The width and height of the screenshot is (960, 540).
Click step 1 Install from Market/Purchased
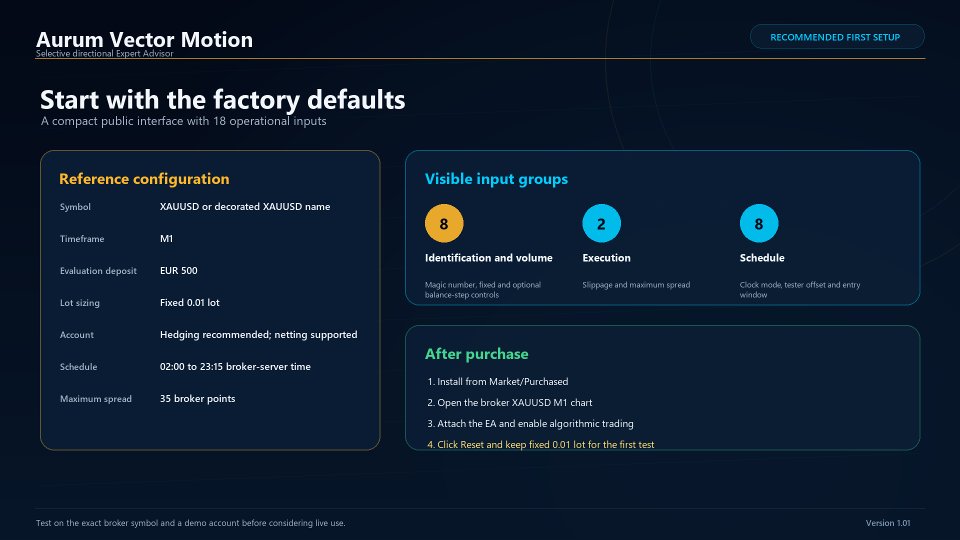click(x=498, y=381)
